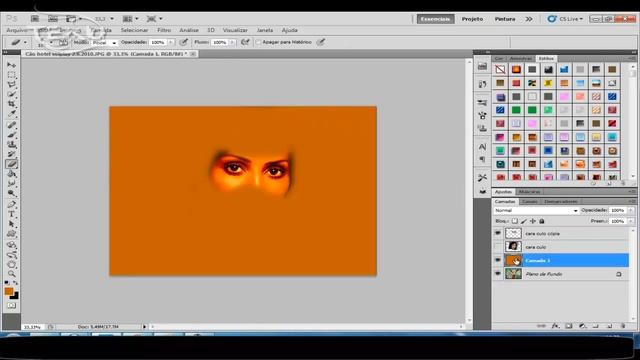The image size is (640, 360).
Task: Open the Modo Pincel dropdown
Action: point(104,42)
